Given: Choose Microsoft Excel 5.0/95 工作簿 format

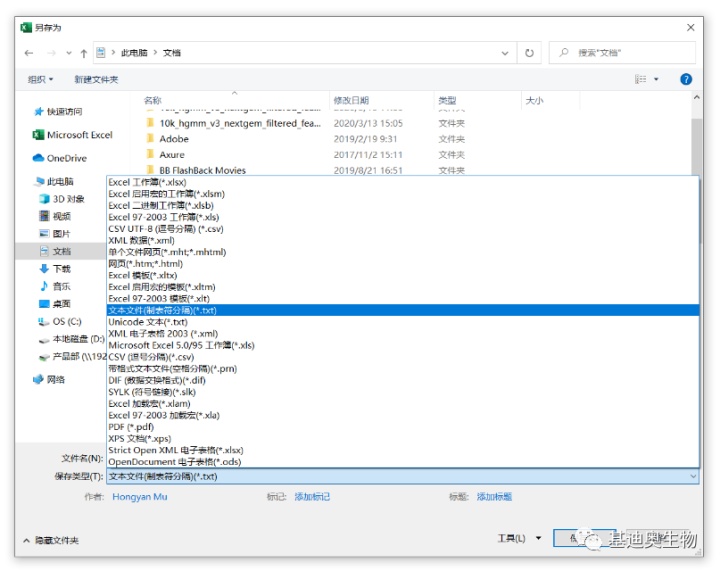Looking at the screenshot, I should [x=403, y=346].
